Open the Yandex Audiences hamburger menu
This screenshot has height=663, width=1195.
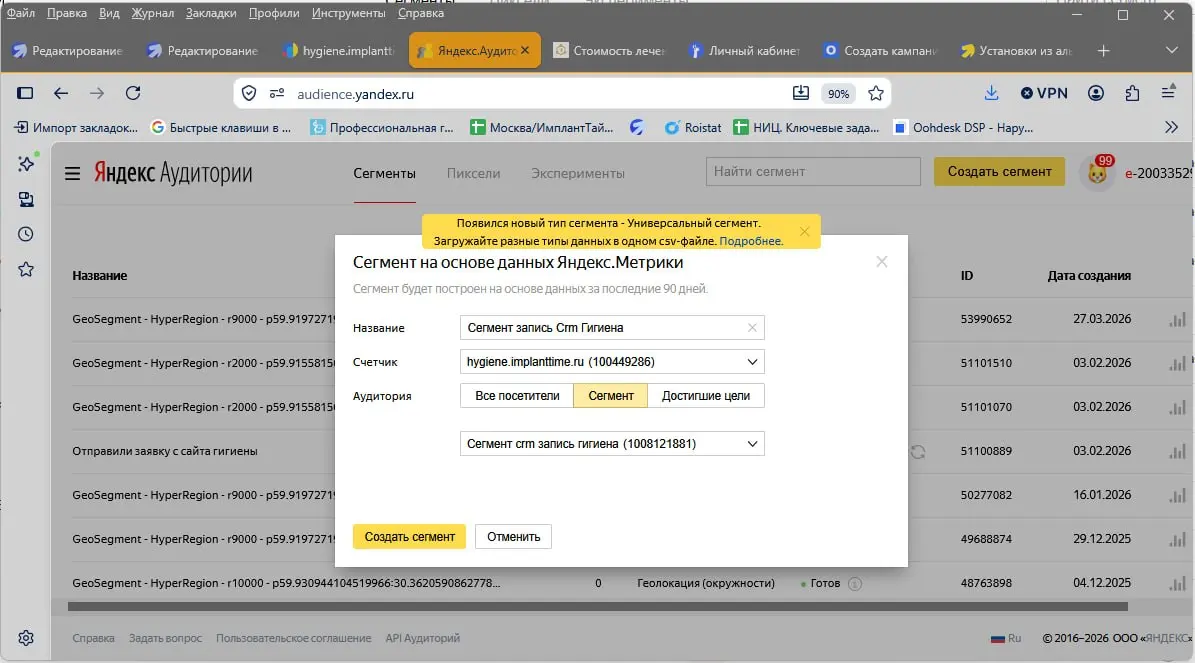[x=72, y=174]
